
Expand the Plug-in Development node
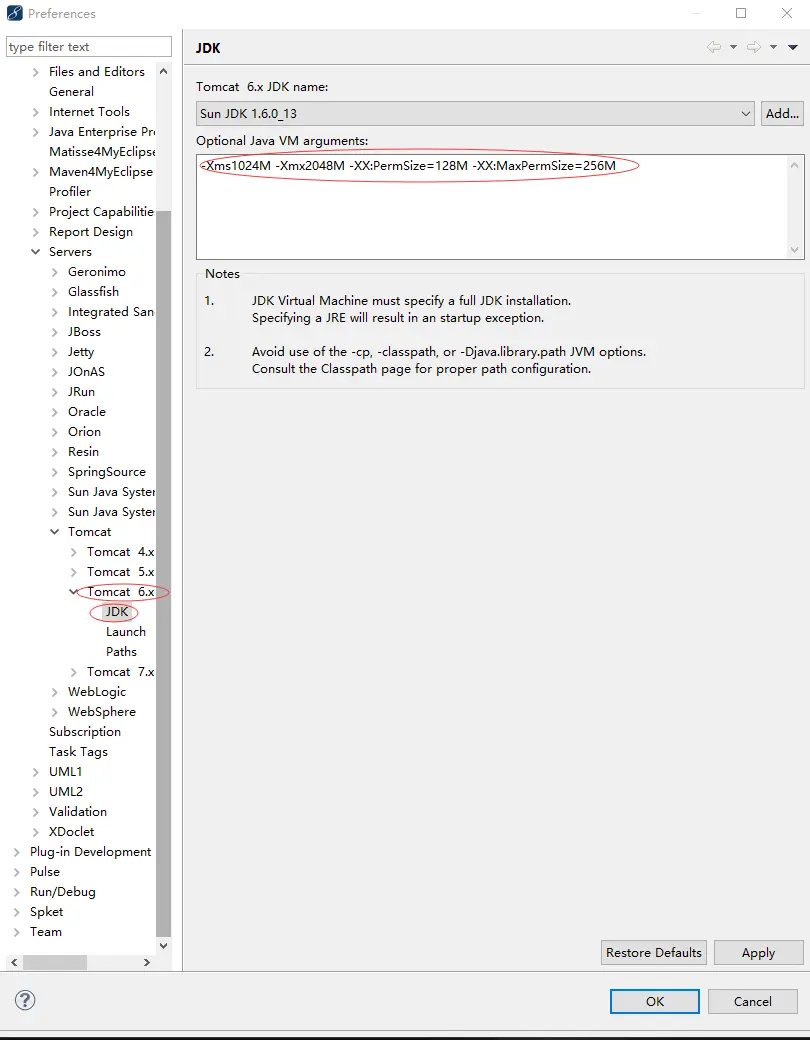pyautogui.click(x=17, y=852)
